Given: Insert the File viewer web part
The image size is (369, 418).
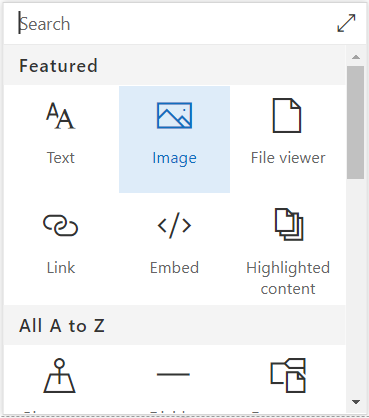Looking at the screenshot, I should click(x=288, y=139).
